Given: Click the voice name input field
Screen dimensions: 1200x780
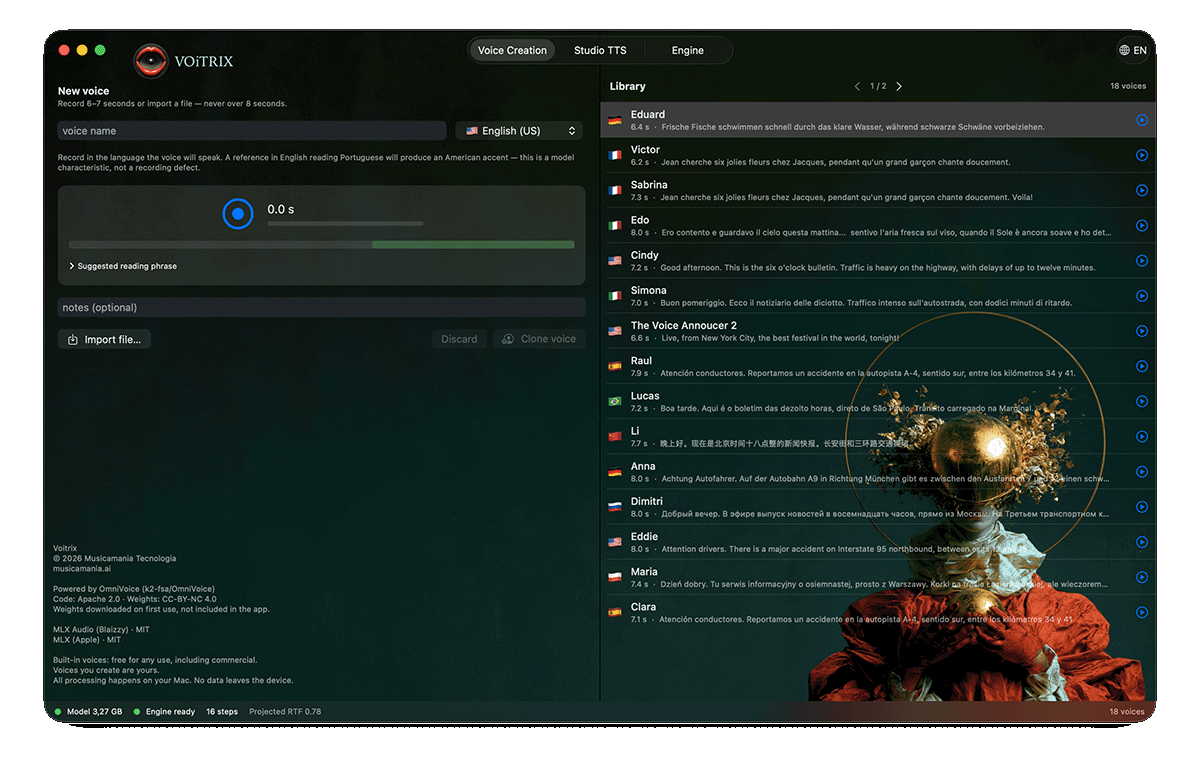Looking at the screenshot, I should click(x=252, y=131).
